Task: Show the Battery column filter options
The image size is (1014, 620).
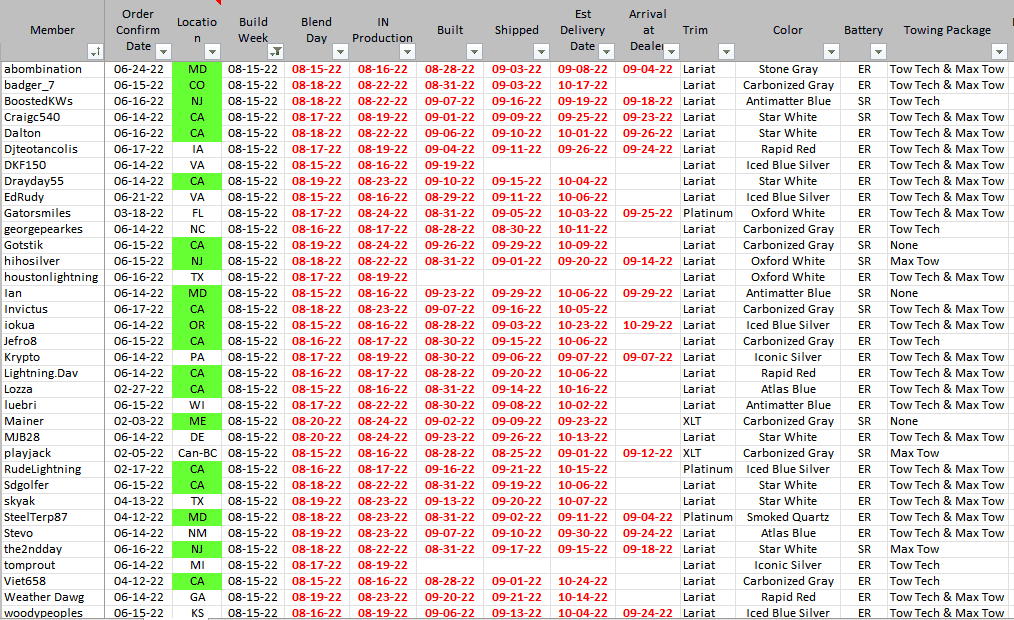Action: click(878, 51)
